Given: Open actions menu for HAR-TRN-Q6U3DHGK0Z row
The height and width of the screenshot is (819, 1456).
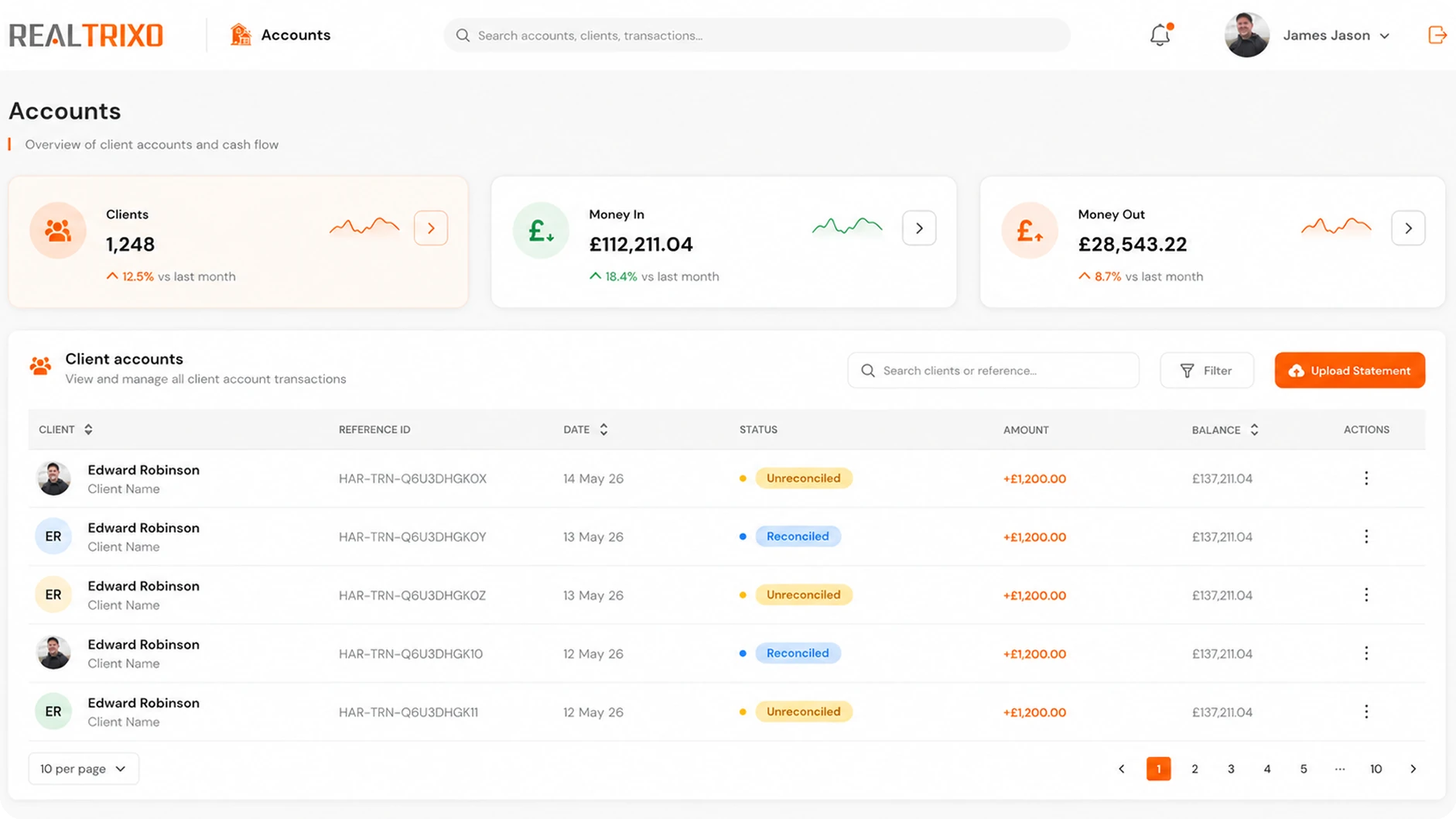Looking at the screenshot, I should pyautogui.click(x=1366, y=595).
